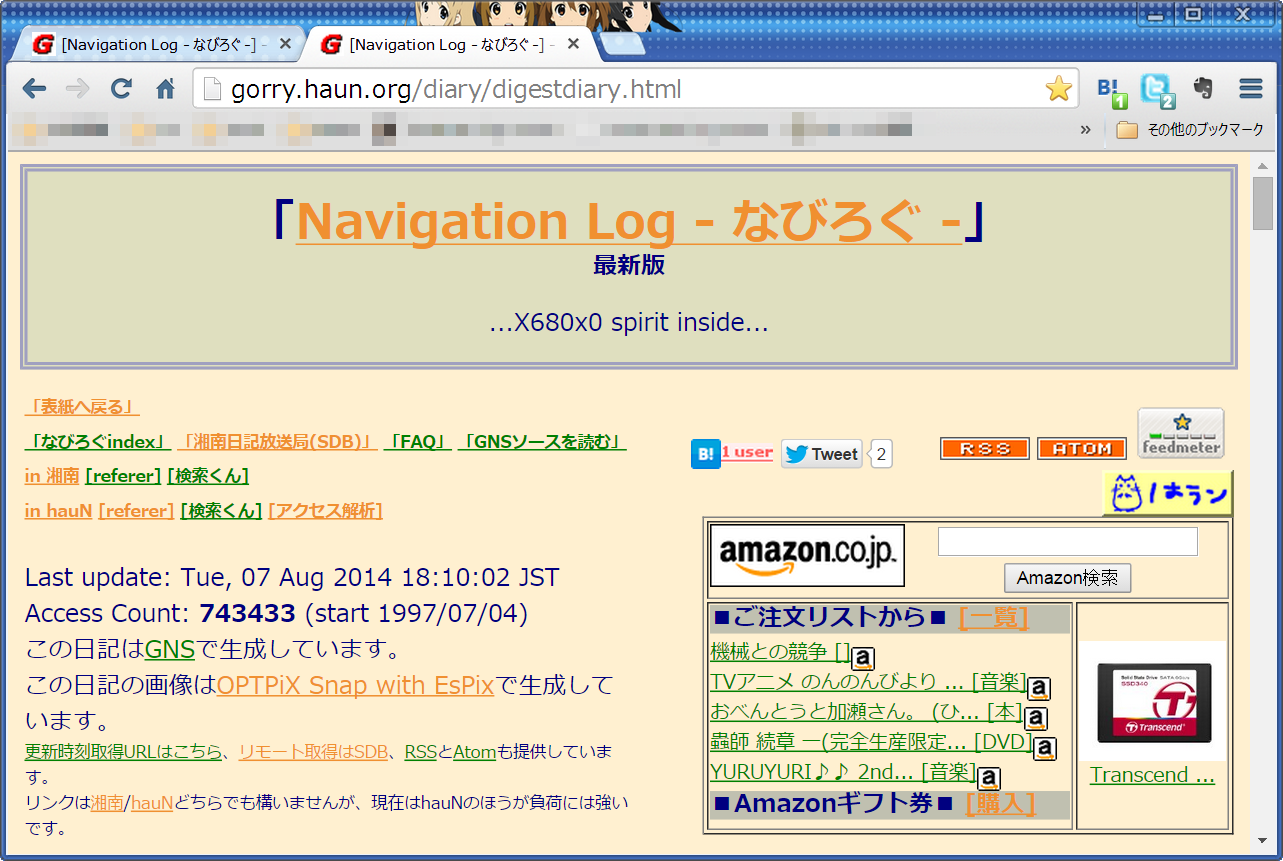The image size is (1283, 861).
Task: Reload the current page
Action: point(121,89)
